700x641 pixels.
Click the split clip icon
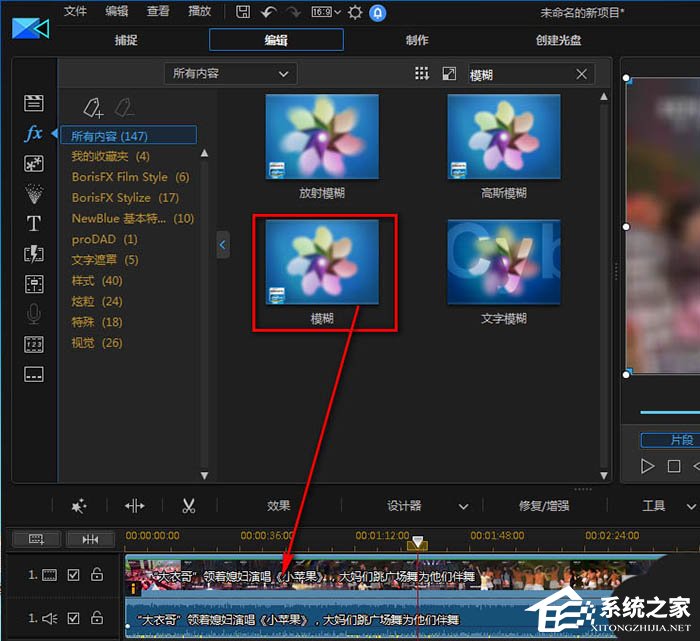coord(134,506)
